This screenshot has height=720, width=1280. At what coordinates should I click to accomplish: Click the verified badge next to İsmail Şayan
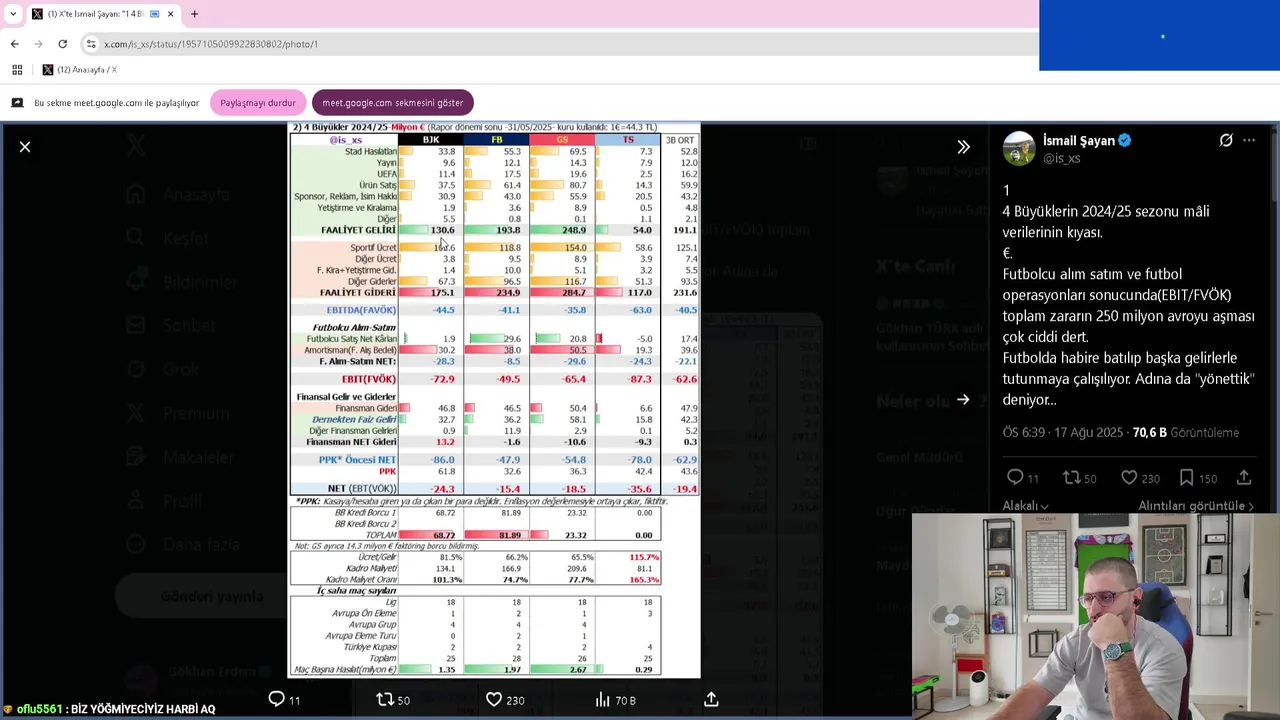[x=1125, y=141]
